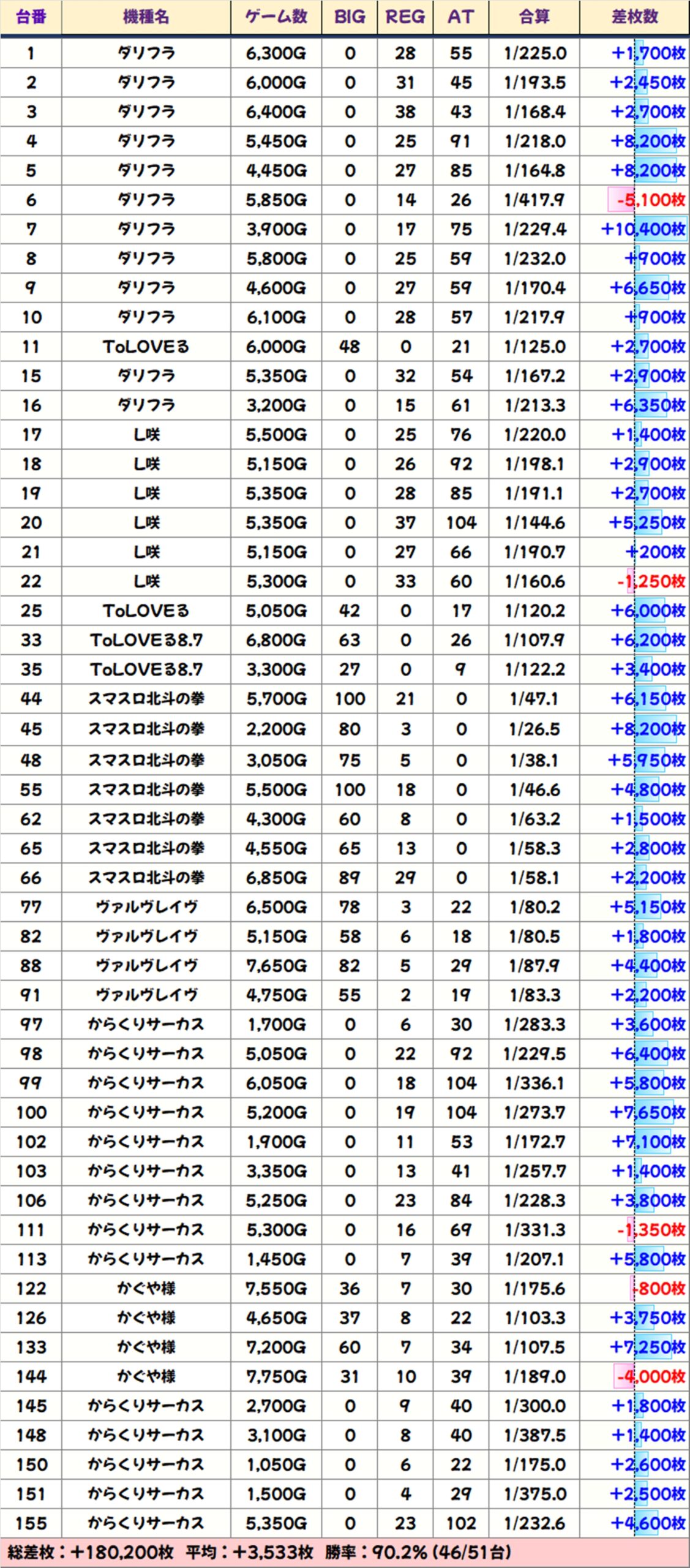Click the REG column header
690x1568 pixels.
click(405, 17)
